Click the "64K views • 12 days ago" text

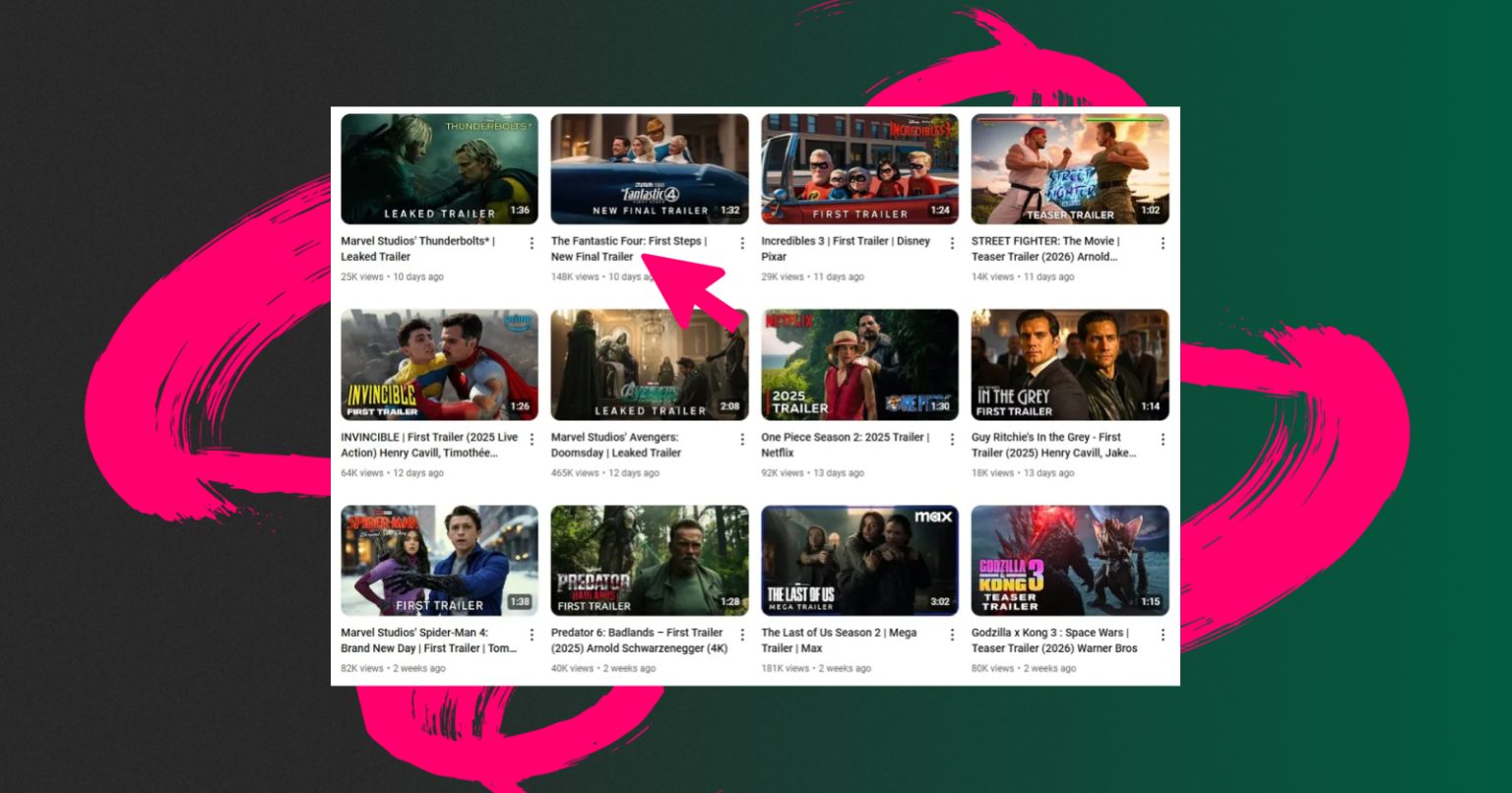coord(392,473)
